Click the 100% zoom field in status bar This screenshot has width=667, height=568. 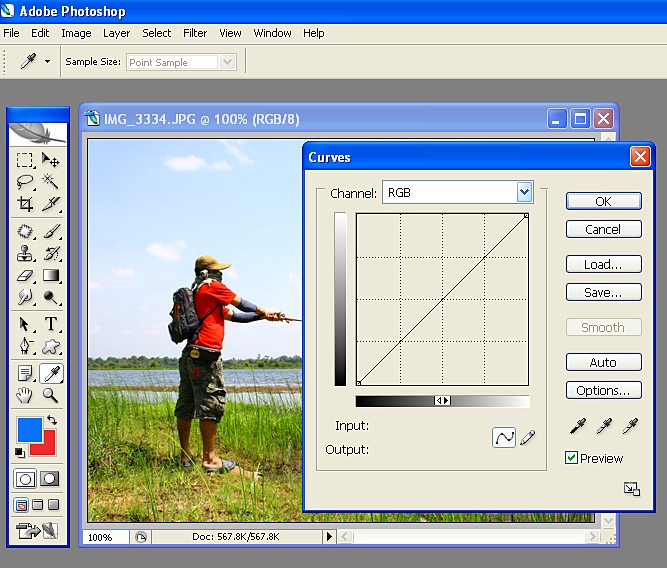(x=106, y=537)
